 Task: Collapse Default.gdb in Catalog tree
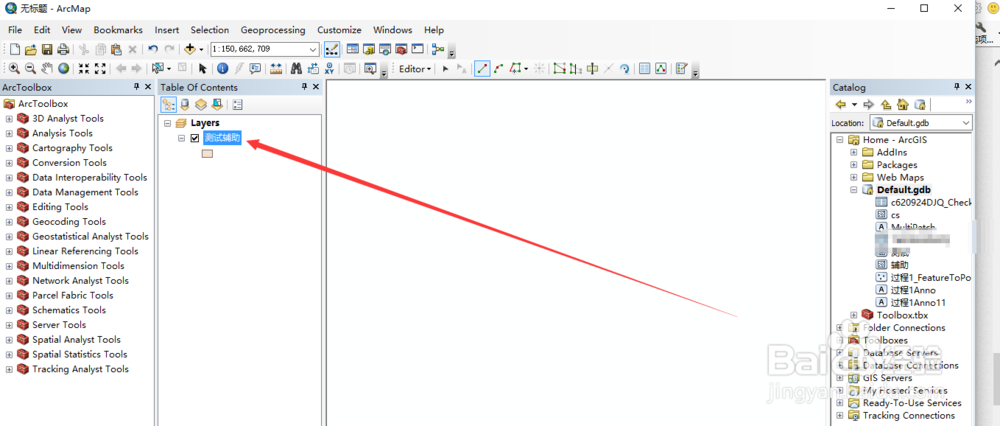tap(854, 190)
